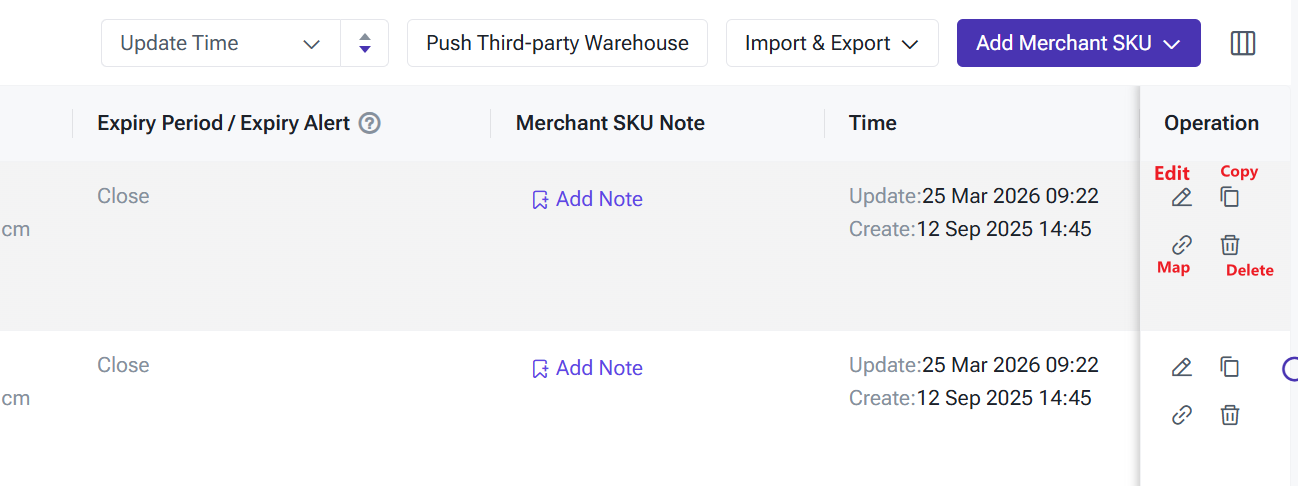The width and height of the screenshot is (1298, 486).
Task: Click the Copy icon in first row
Action: point(1230,197)
